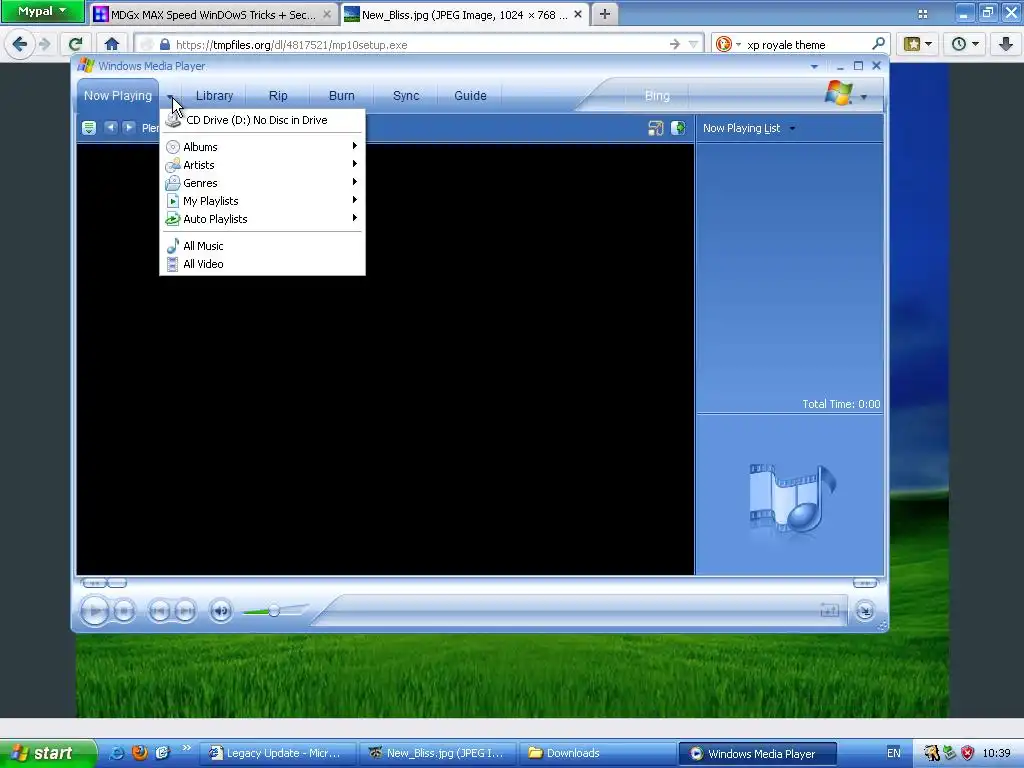Screen dimensions: 1024x768
Task: Open the browser downloads arrow
Action: [1006, 44]
